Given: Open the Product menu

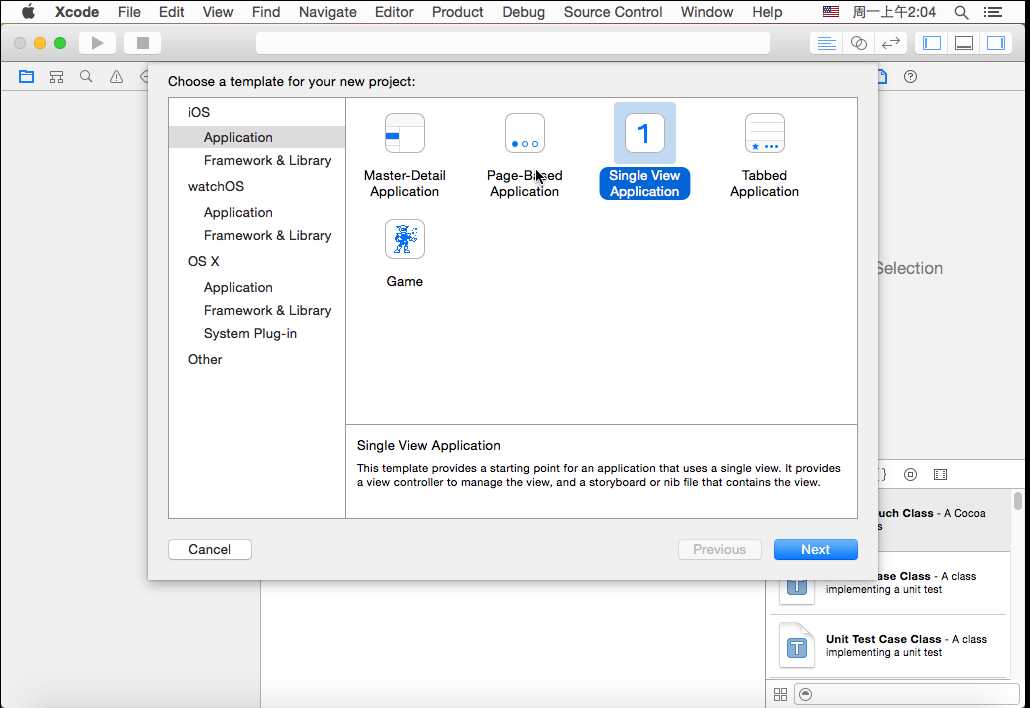Looking at the screenshot, I should tap(458, 12).
